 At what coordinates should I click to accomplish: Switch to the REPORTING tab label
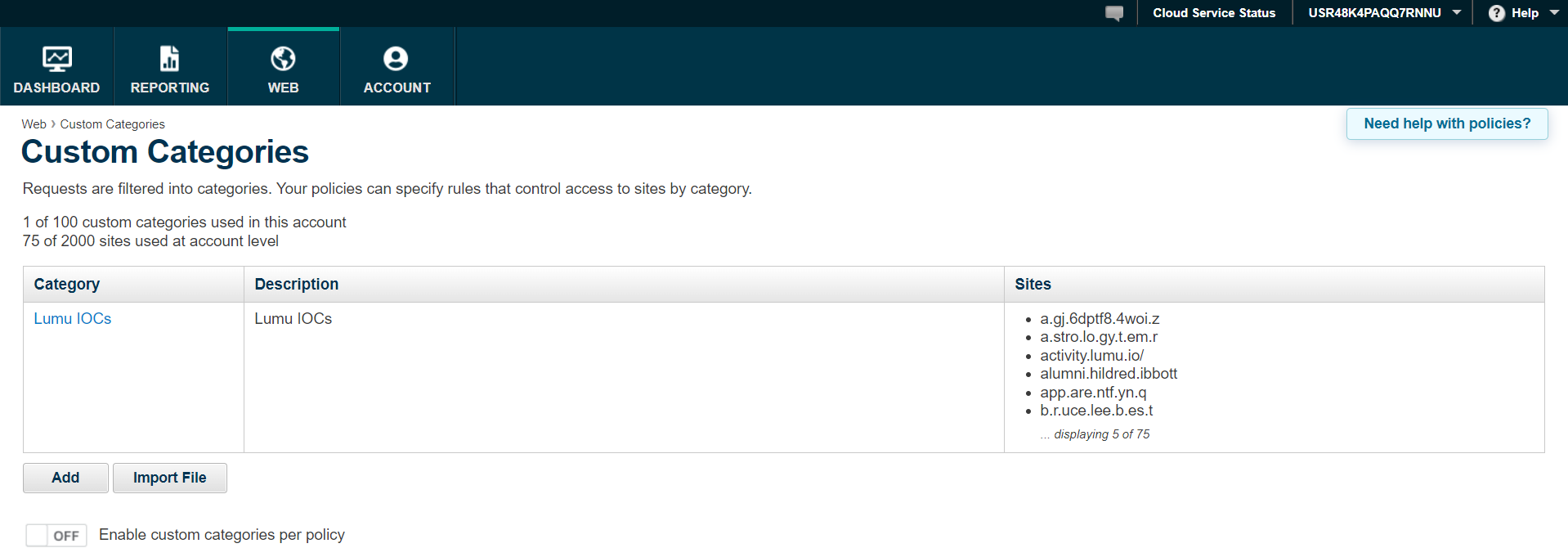tap(170, 88)
